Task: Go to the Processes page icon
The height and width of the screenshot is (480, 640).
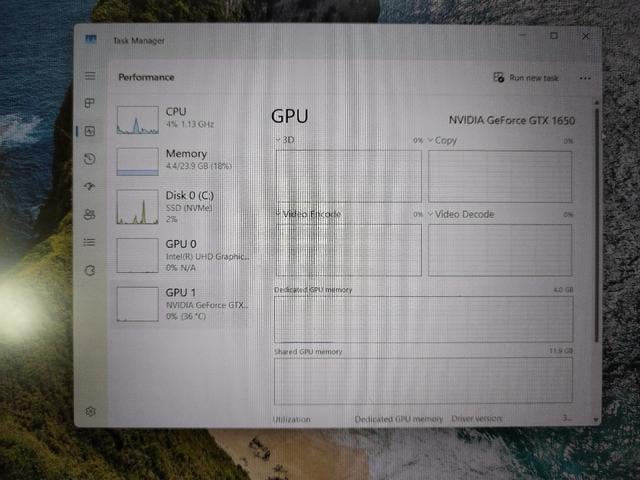Action: pyautogui.click(x=89, y=103)
